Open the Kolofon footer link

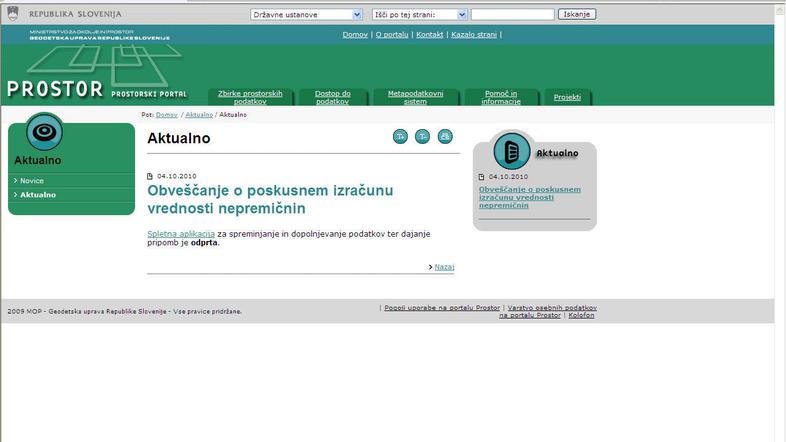581,315
